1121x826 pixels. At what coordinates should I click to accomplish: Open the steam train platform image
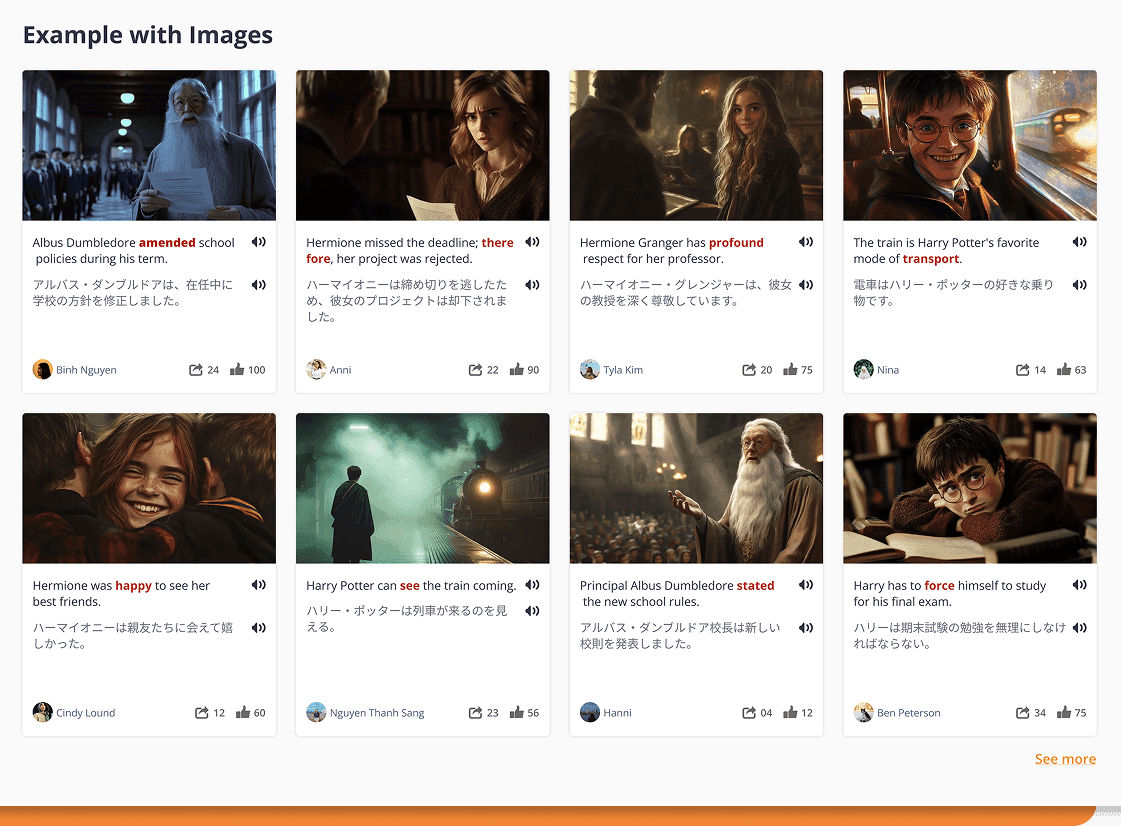point(422,488)
